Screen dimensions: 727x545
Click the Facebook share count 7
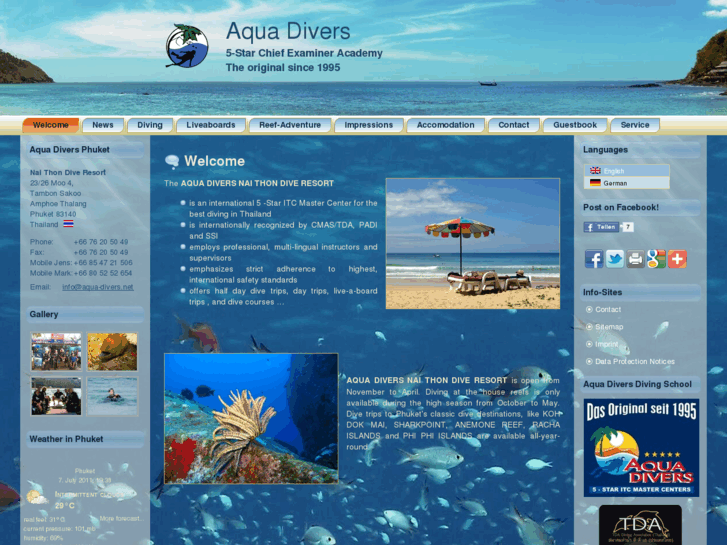tap(627, 227)
